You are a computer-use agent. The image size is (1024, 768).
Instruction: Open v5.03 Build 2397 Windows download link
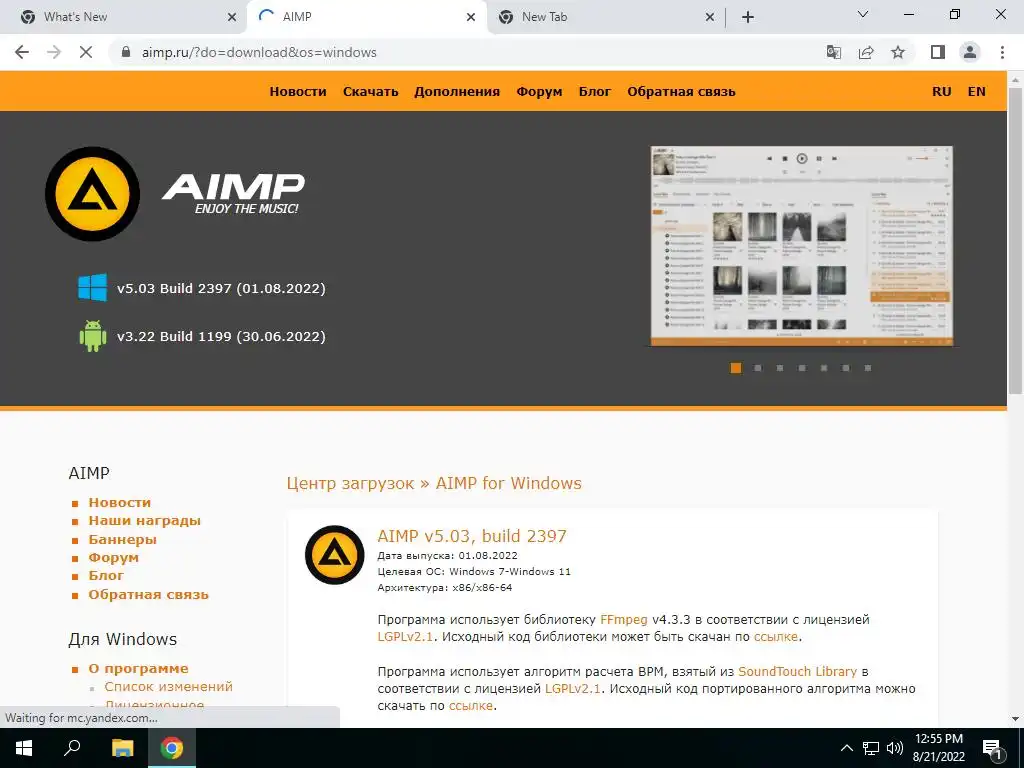[221, 288]
